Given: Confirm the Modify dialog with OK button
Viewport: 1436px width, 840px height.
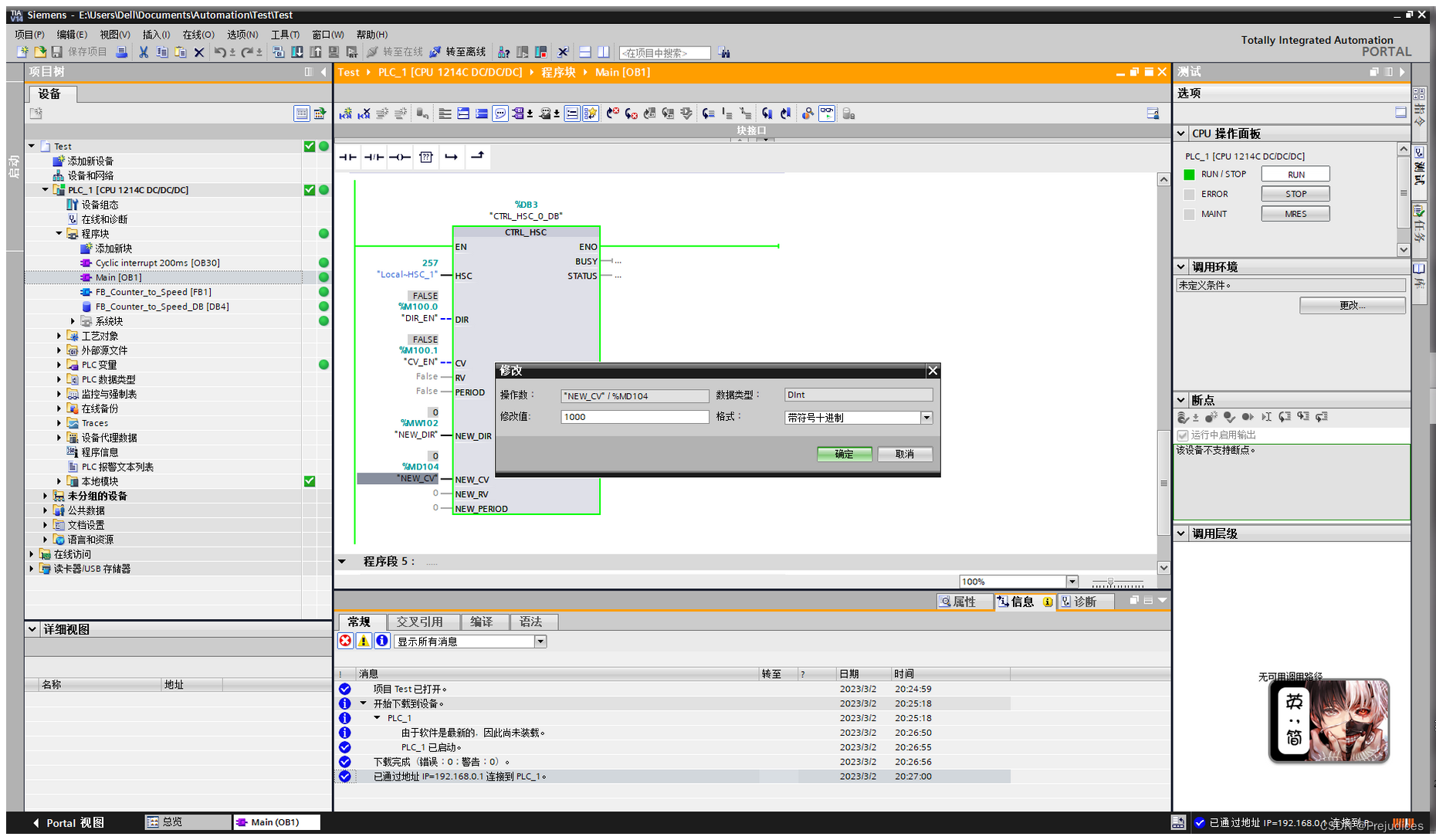Looking at the screenshot, I should (x=844, y=455).
